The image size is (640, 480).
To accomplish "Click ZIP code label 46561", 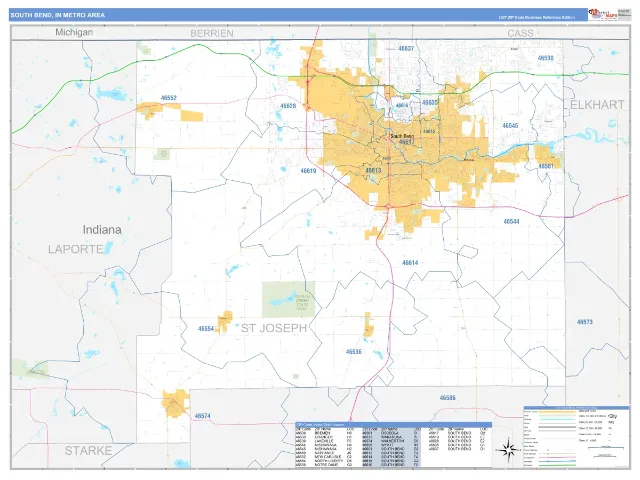I will click(546, 167).
